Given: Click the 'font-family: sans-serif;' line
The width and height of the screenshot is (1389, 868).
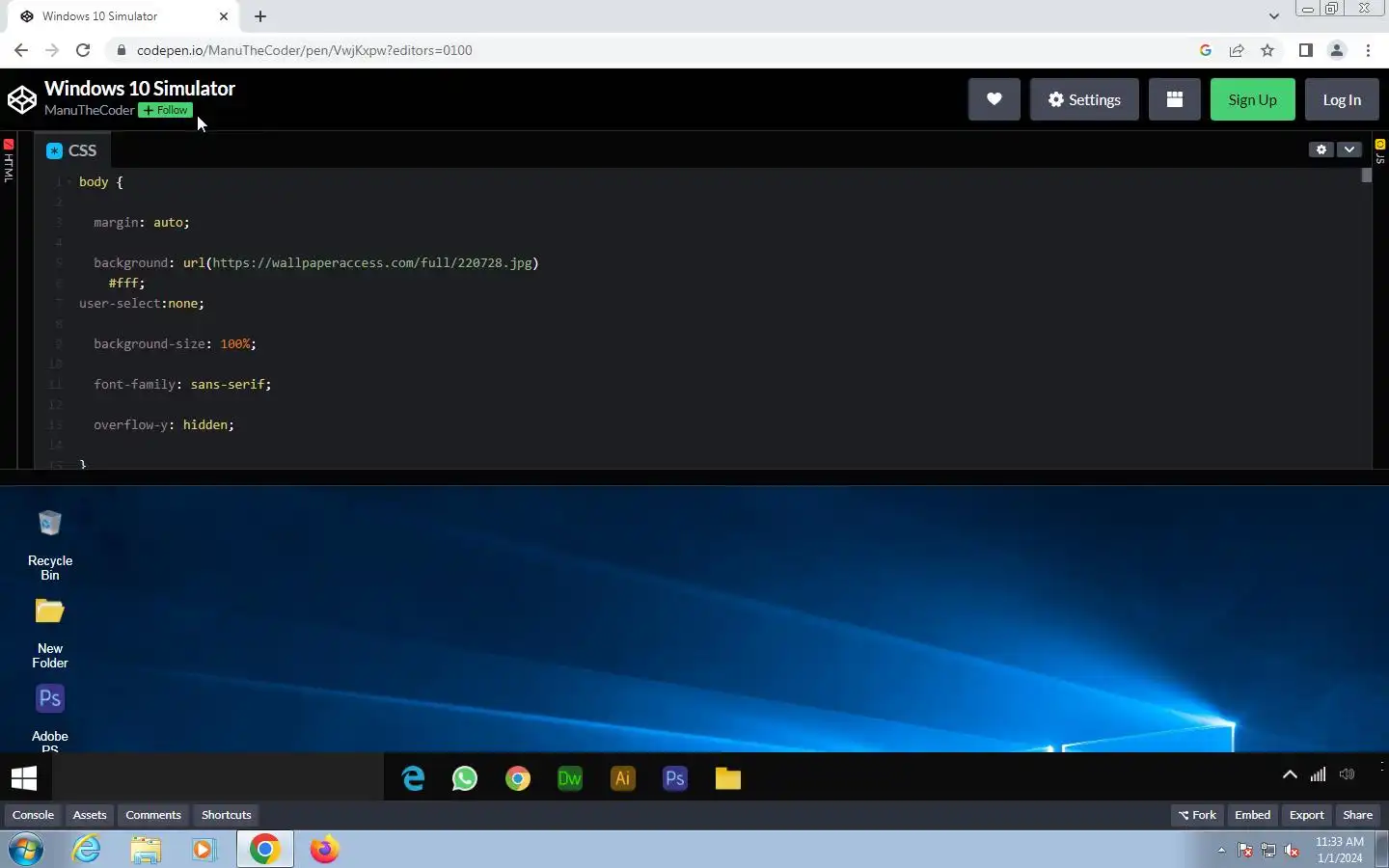Looking at the screenshot, I should (182, 384).
